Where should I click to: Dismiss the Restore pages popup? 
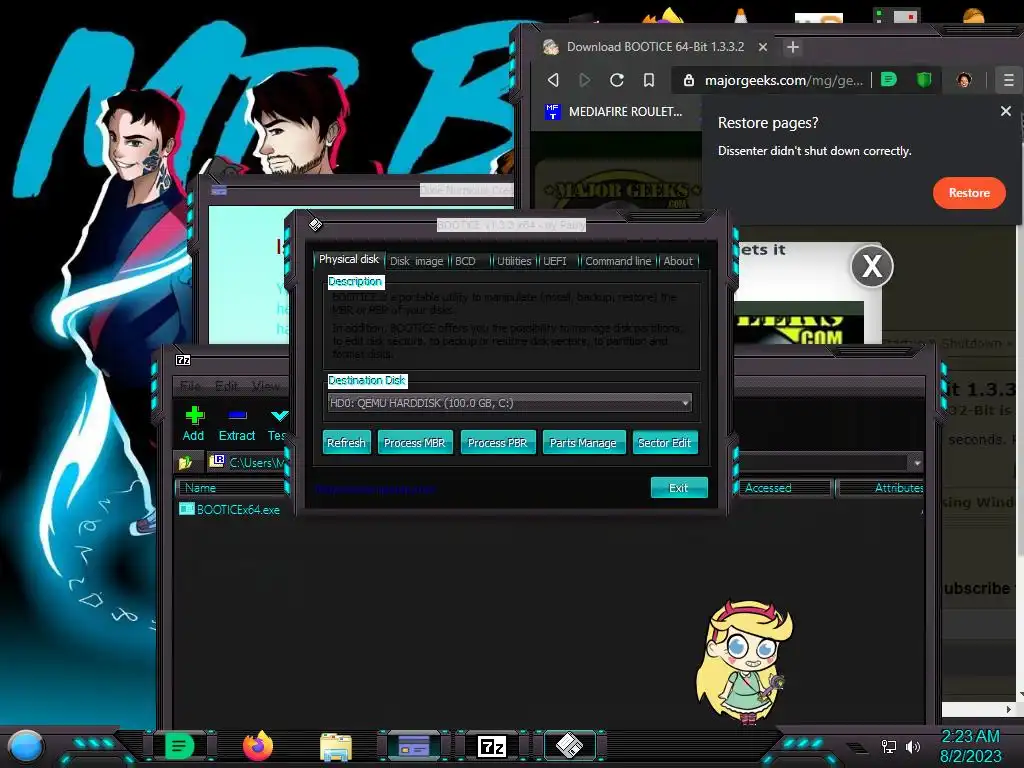pos(1006,111)
